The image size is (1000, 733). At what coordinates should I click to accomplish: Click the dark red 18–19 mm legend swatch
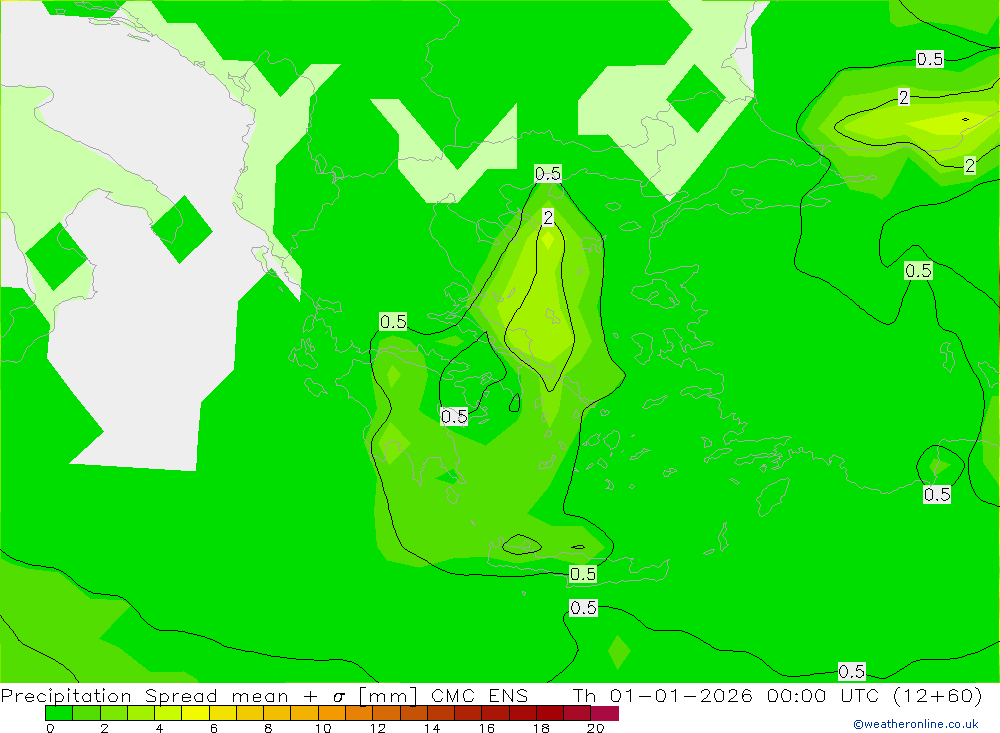pos(550,713)
